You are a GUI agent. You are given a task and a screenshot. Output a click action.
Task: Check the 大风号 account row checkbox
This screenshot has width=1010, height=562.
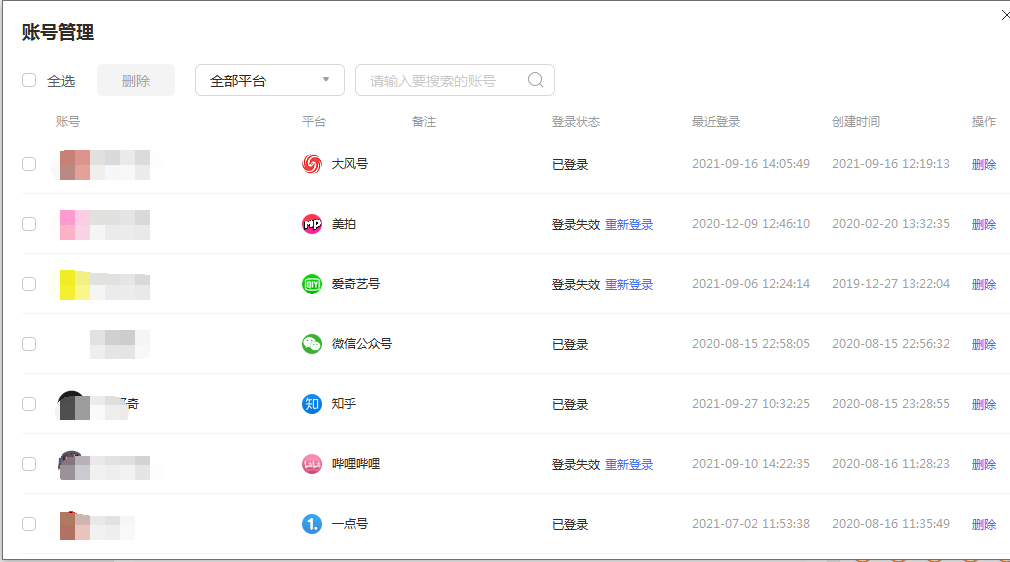tap(29, 164)
